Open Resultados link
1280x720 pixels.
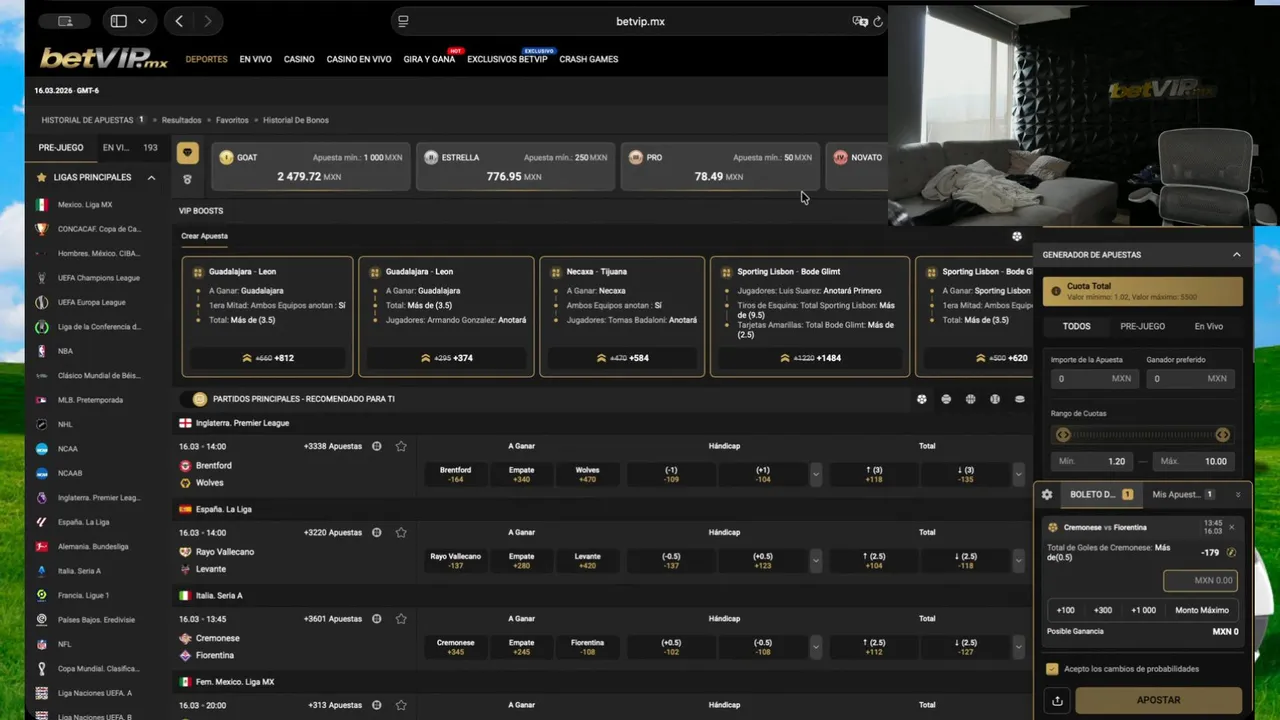(x=181, y=120)
